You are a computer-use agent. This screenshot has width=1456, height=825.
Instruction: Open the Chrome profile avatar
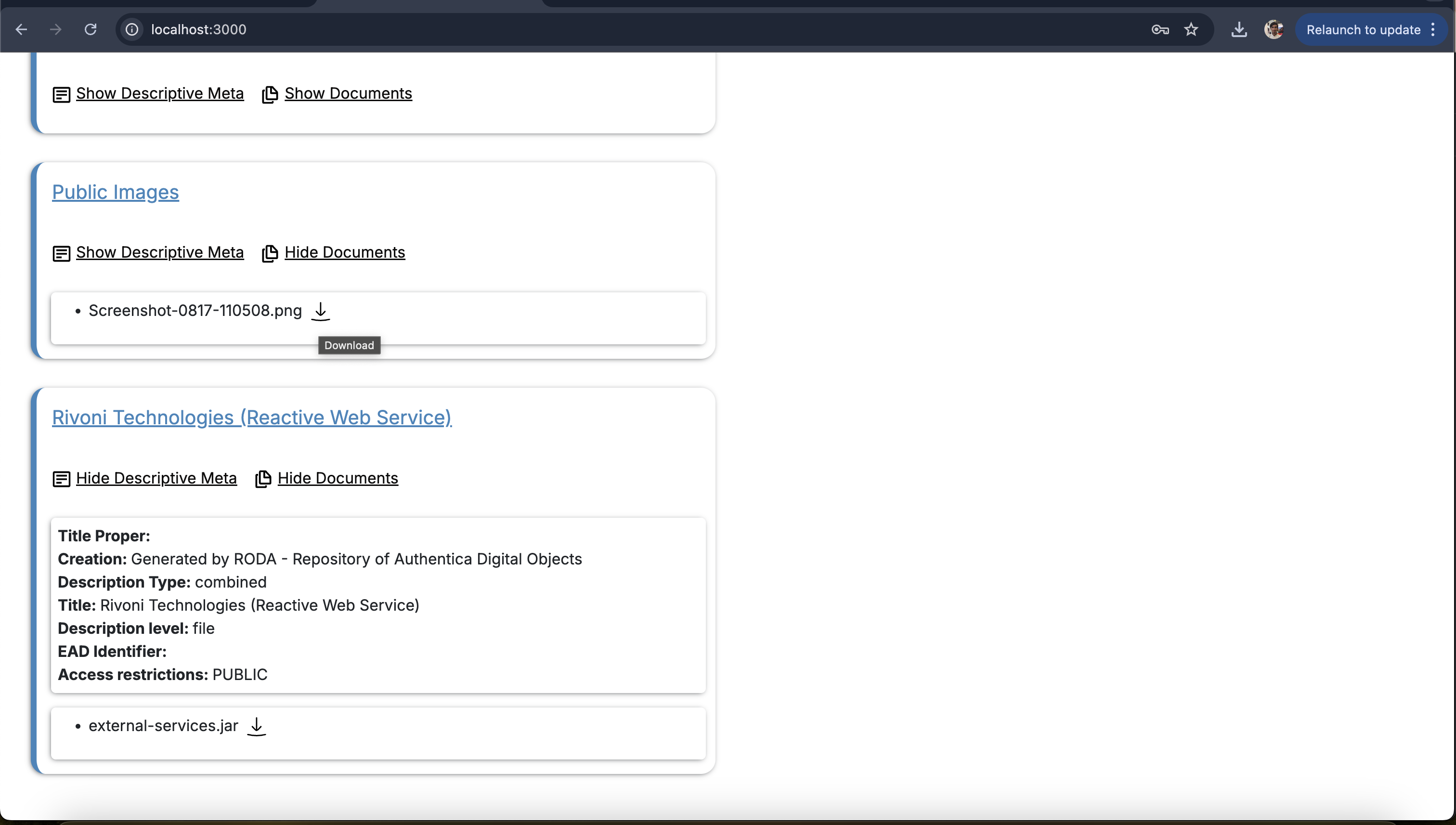pyautogui.click(x=1274, y=29)
